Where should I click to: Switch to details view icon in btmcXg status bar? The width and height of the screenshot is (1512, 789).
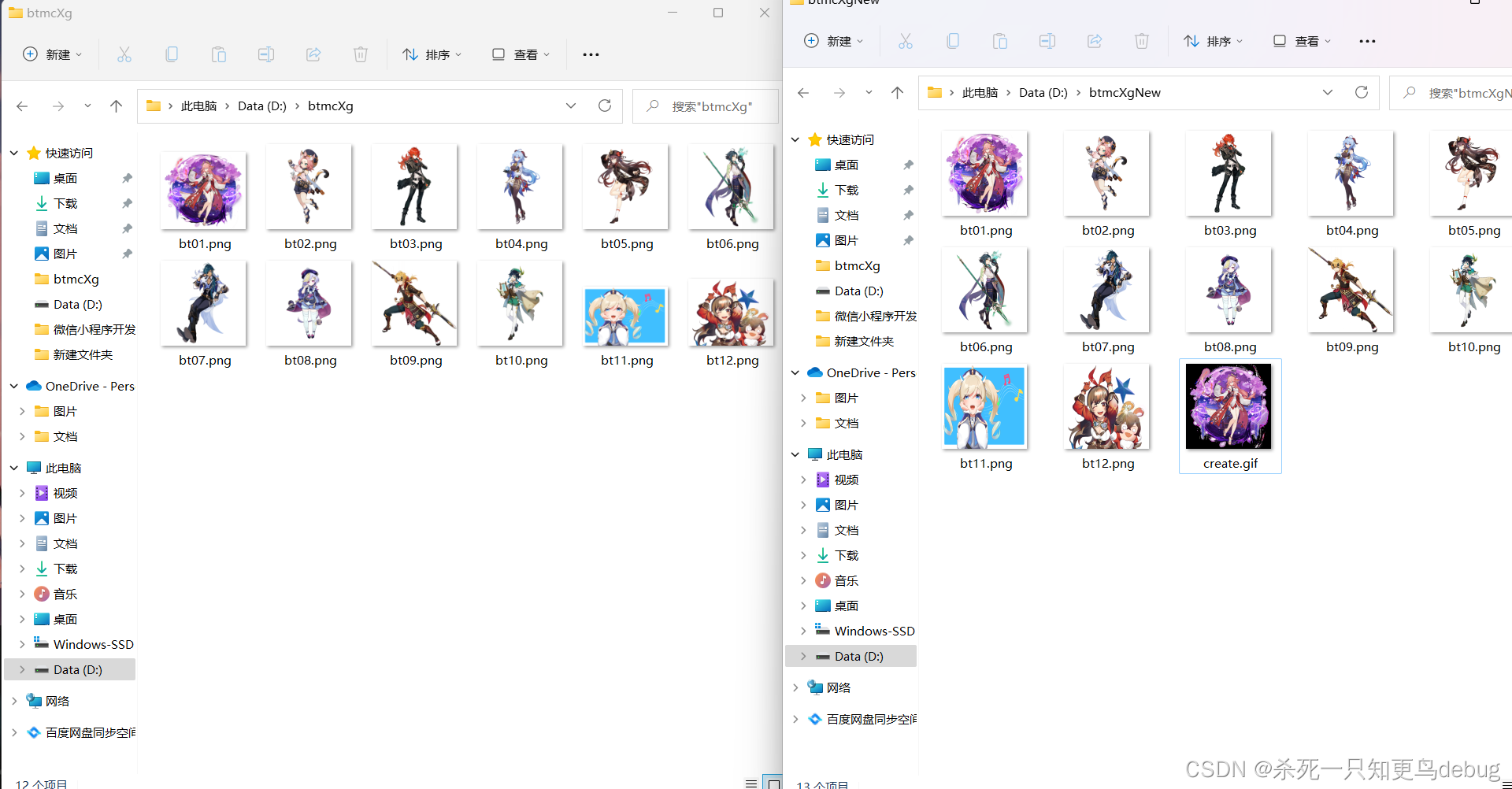click(x=751, y=783)
